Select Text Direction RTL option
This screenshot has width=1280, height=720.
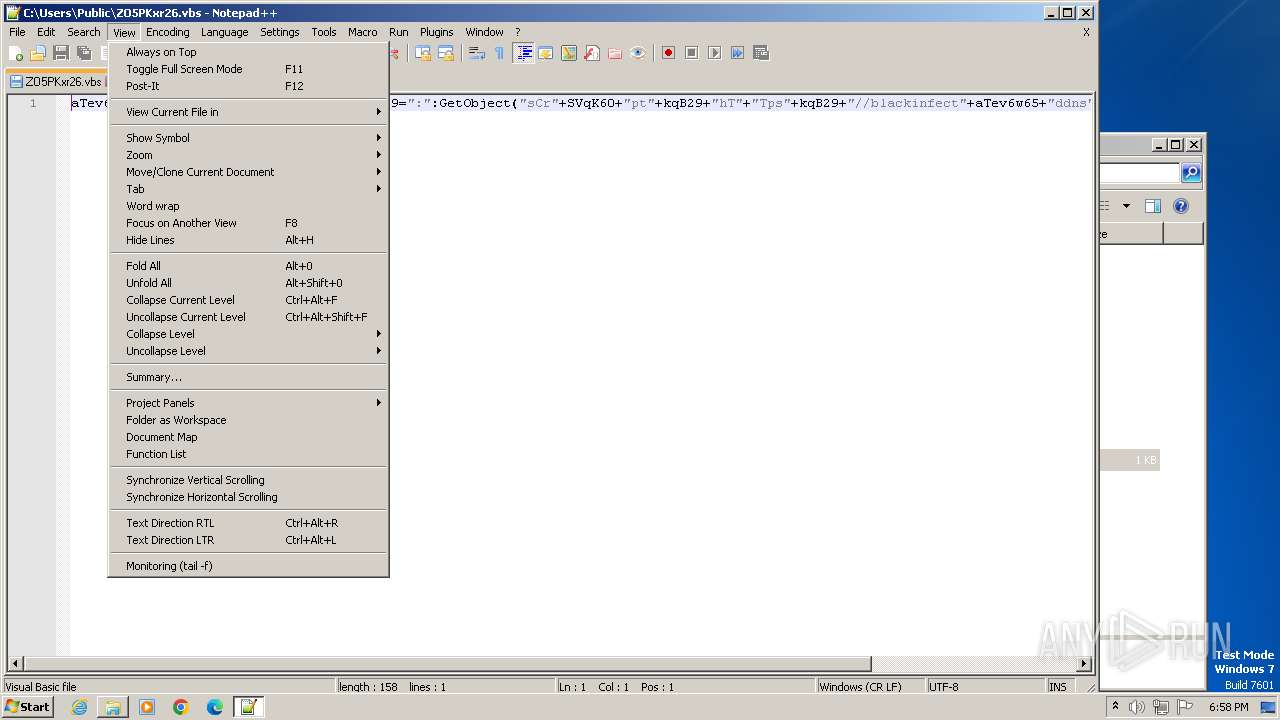[248, 523]
